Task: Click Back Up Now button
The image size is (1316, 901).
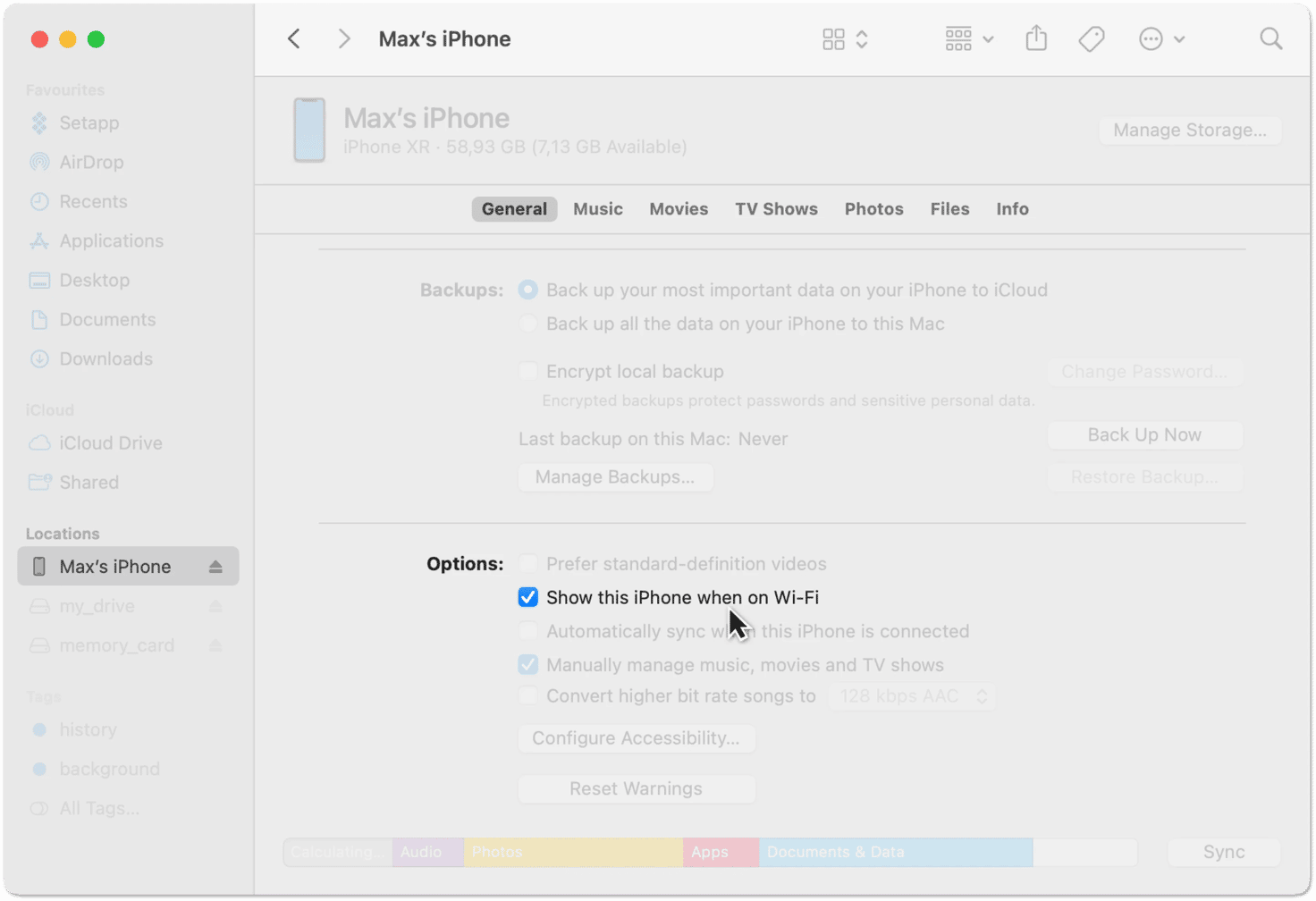Action: point(1144,435)
